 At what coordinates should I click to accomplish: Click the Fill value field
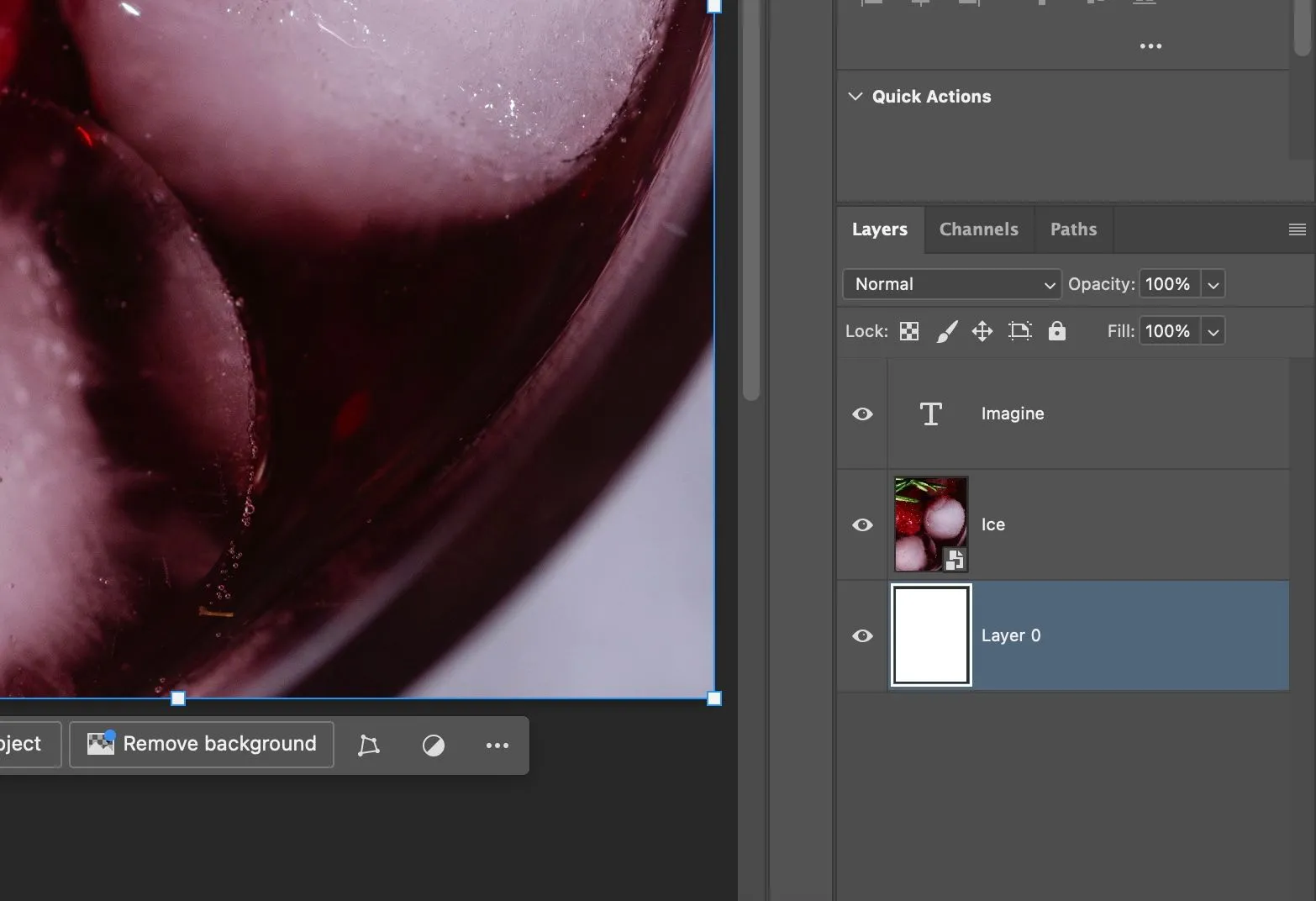[x=1169, y=331]
